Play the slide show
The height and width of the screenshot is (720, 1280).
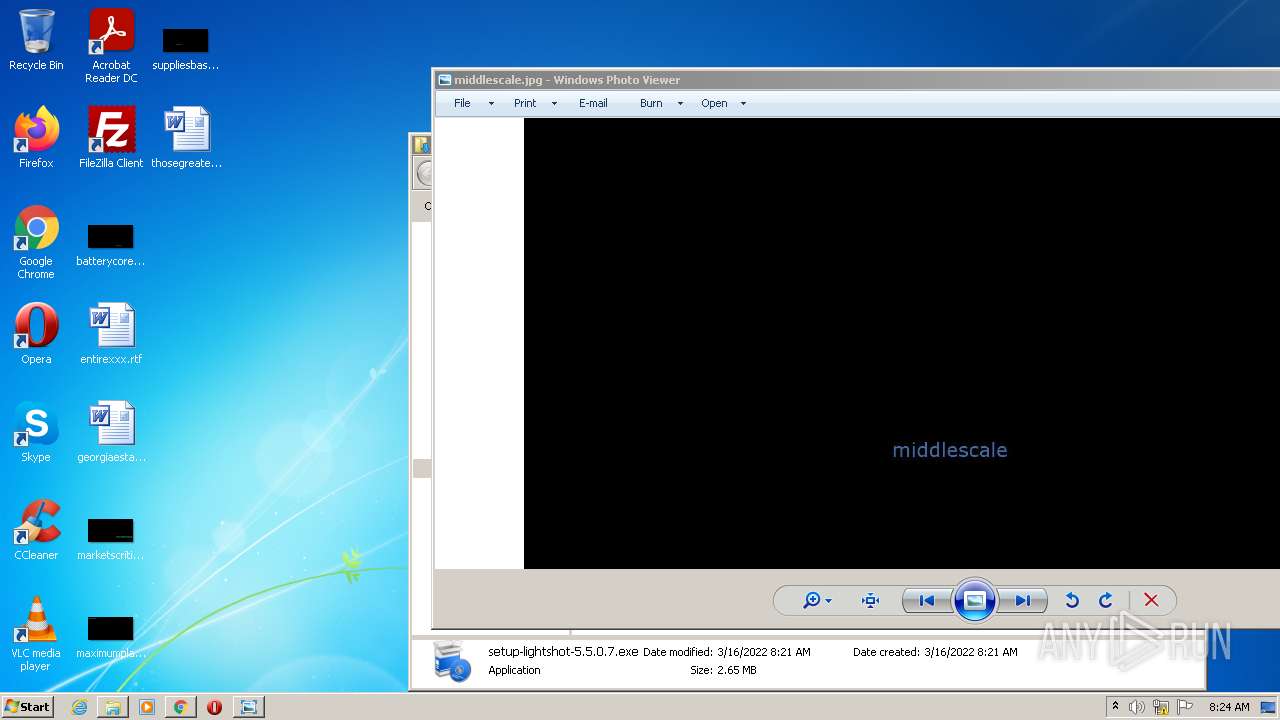(x=974, y=600)
